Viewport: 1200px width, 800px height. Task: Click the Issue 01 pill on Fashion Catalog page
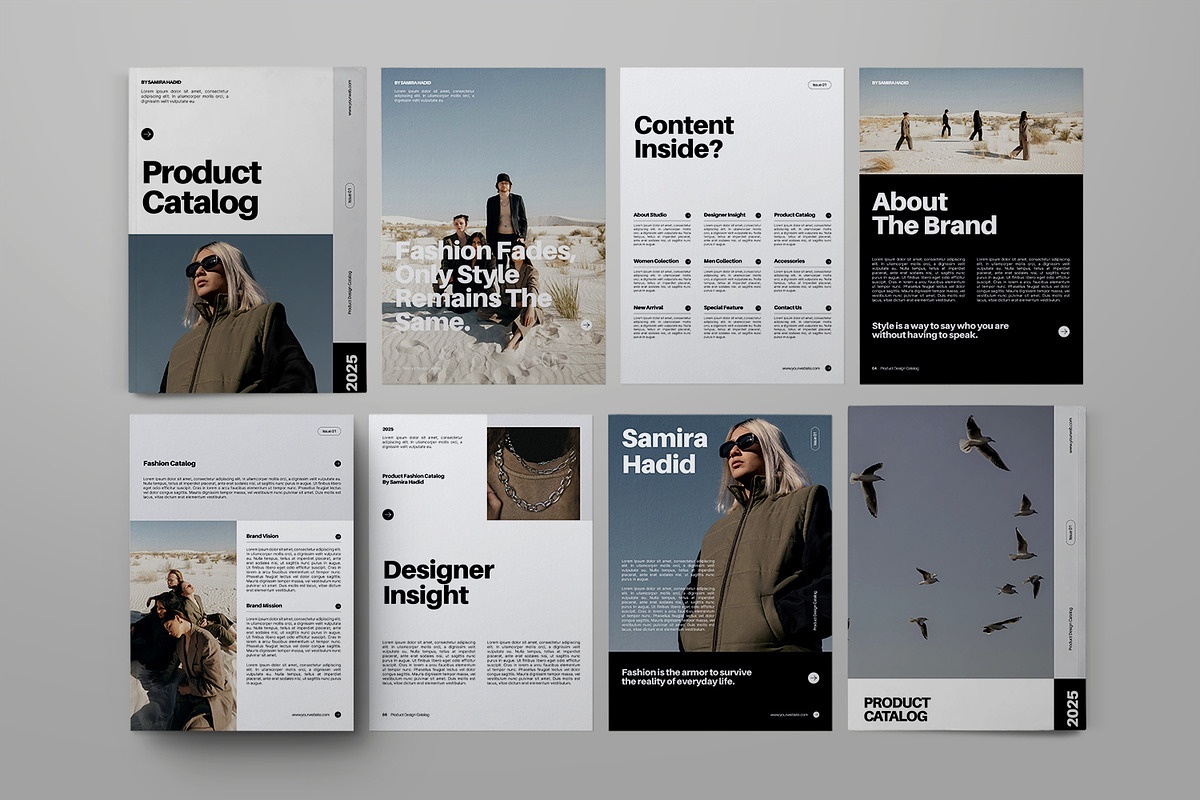point(329,431)
